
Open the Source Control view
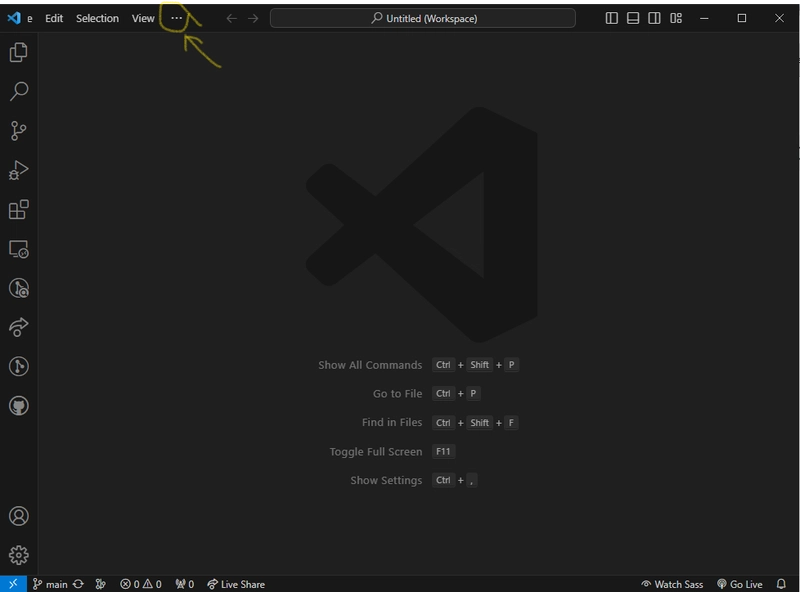coord(18,131)
